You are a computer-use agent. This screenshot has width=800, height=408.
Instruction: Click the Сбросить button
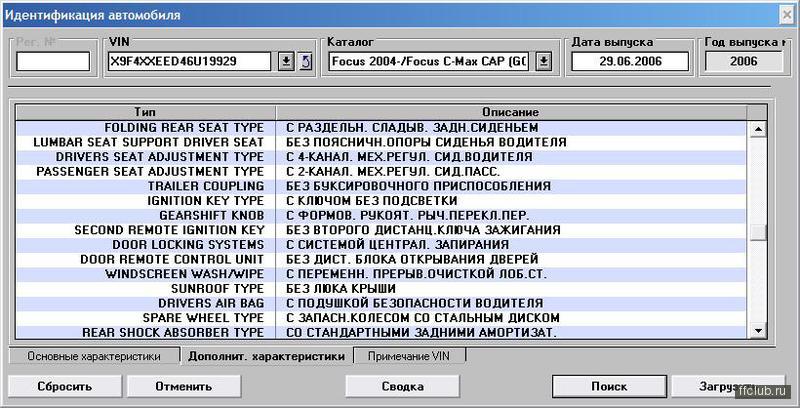point(65,386)
